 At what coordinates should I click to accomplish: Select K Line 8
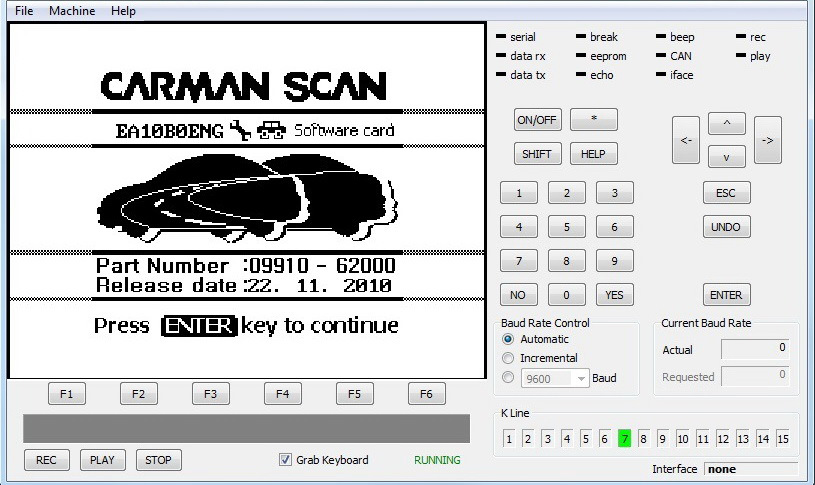tap(643, 439)
